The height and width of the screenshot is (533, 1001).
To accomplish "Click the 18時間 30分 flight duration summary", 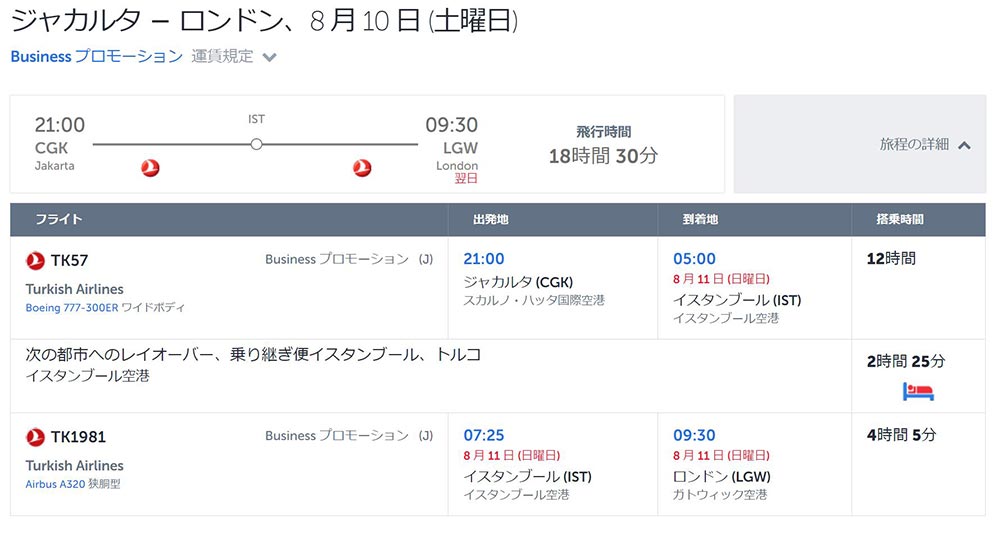I will coord(603,156).
